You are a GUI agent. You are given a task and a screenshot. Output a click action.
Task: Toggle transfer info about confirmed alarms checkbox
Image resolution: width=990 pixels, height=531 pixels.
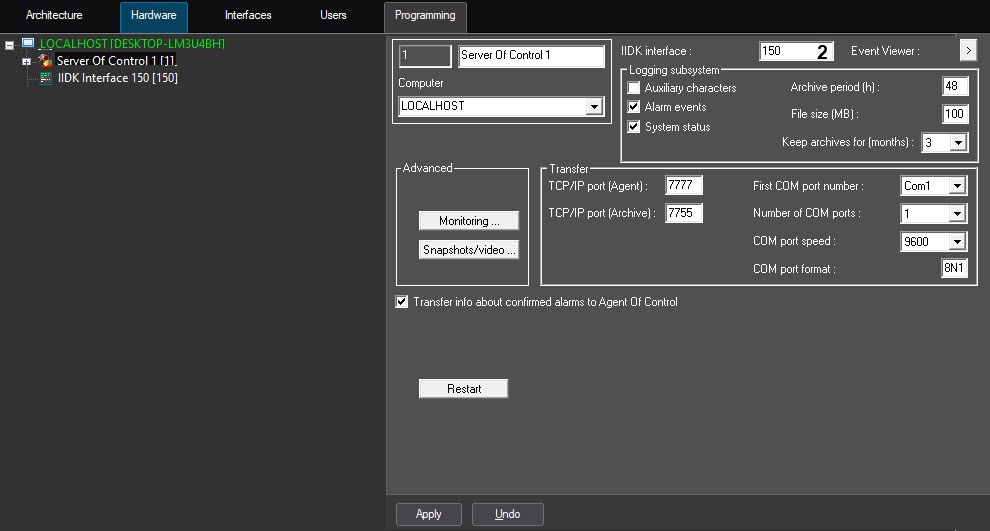point(402,302)
